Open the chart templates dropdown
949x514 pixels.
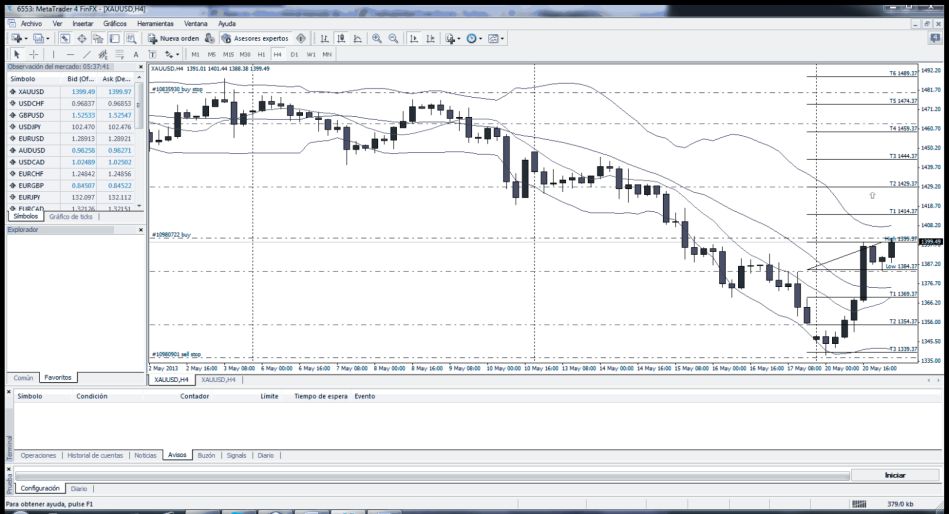click(x=502, y=38)
